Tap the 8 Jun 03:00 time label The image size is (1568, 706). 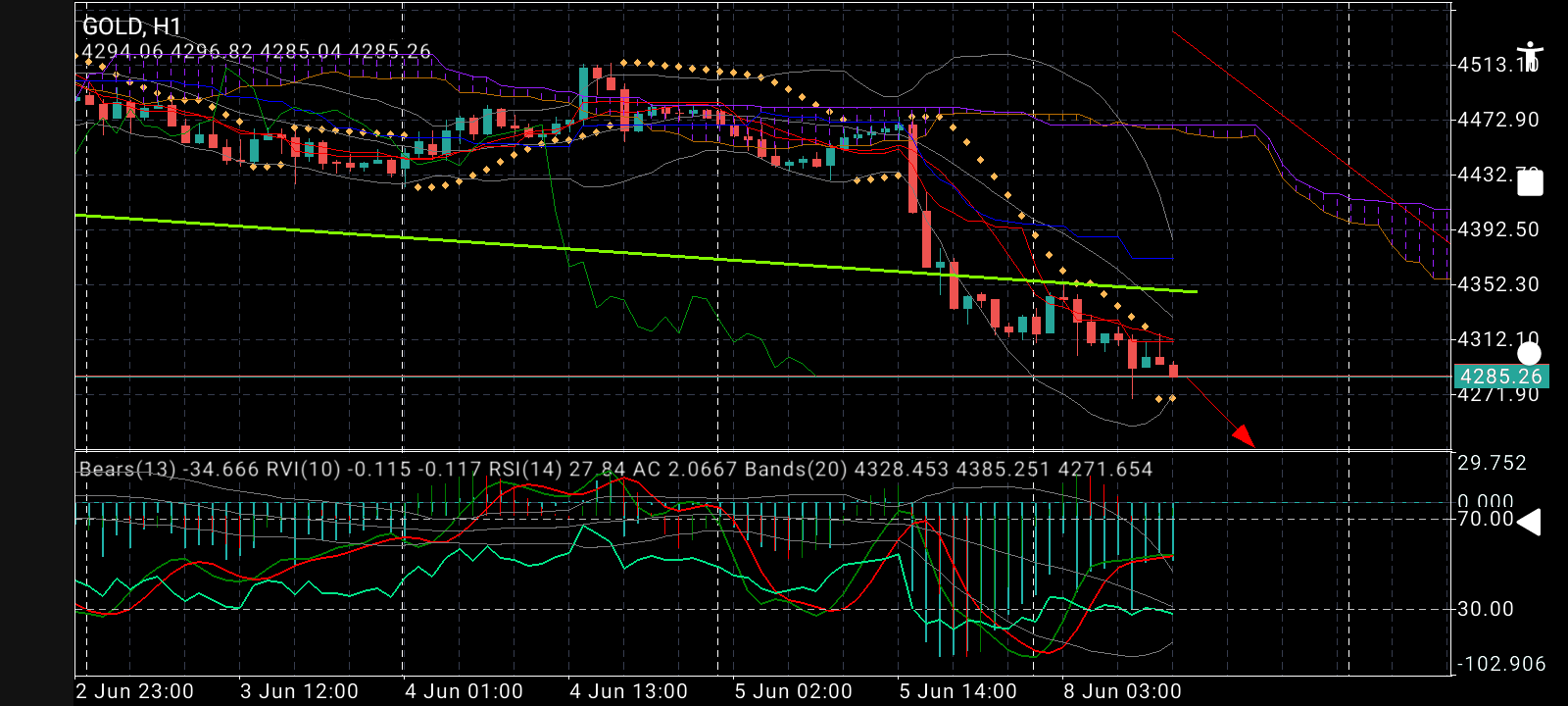[x=1123, y=691]
